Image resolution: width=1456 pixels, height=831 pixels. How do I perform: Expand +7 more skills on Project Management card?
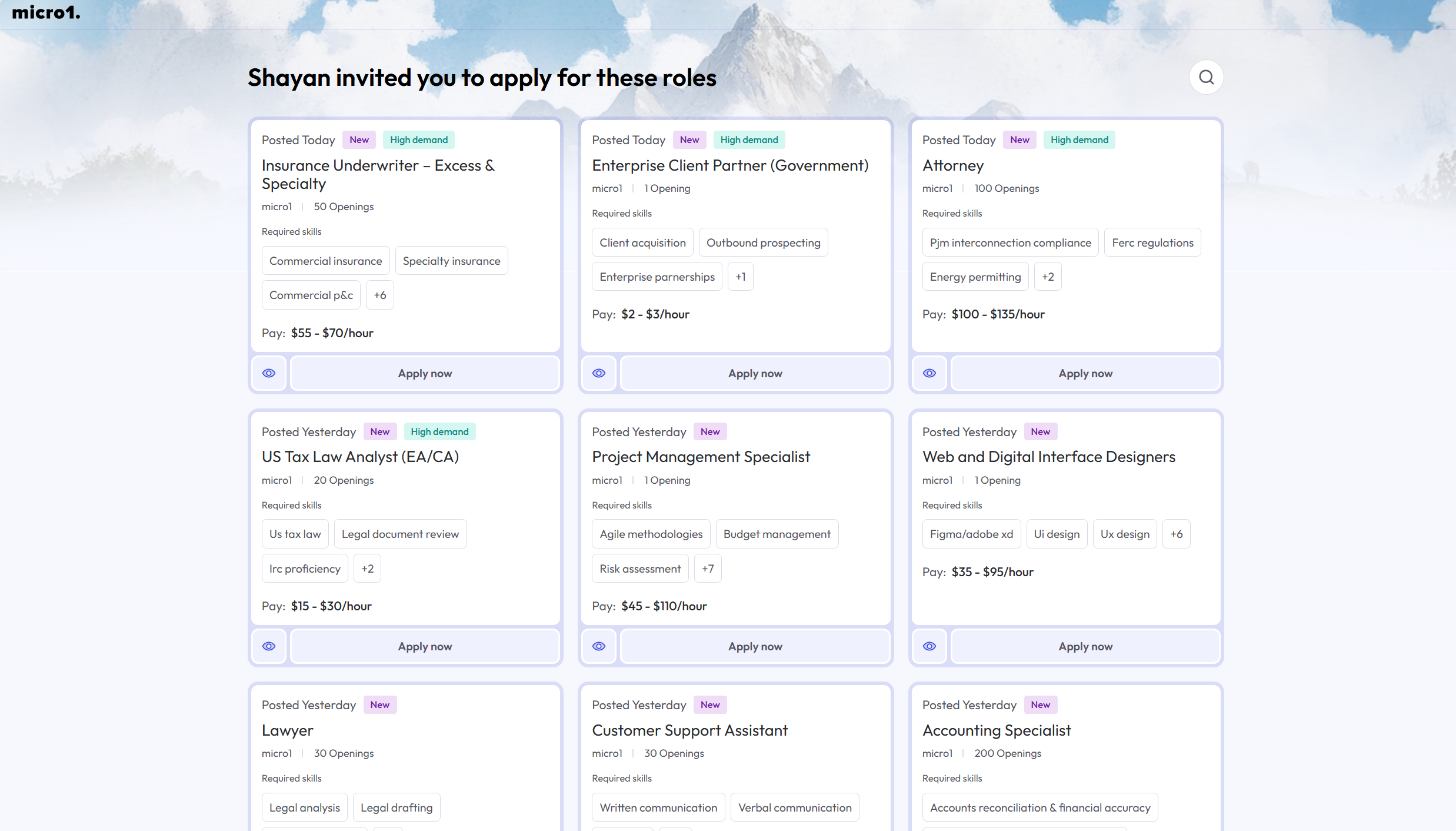(x=708, y=569)
